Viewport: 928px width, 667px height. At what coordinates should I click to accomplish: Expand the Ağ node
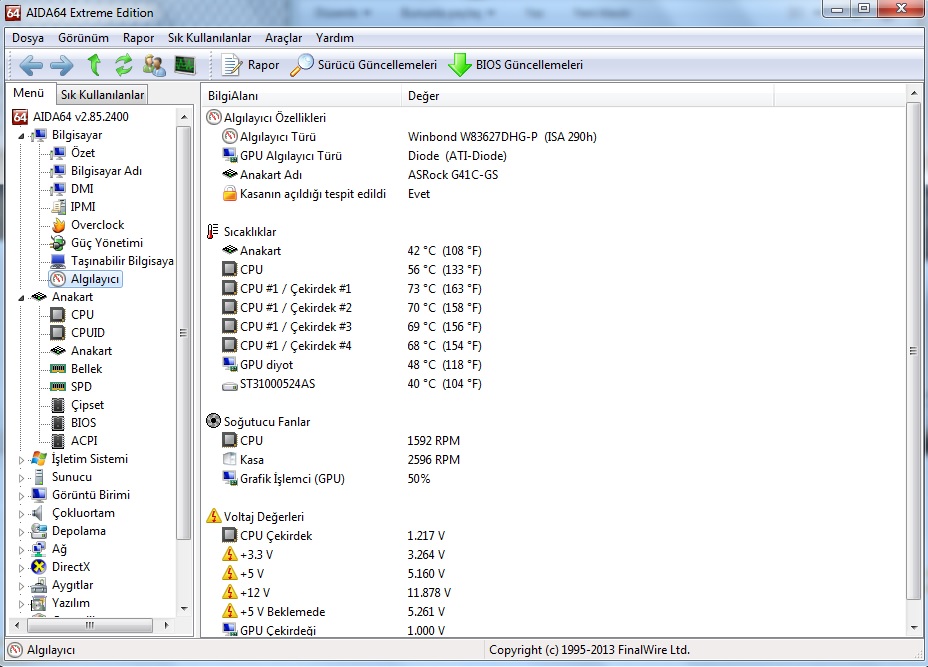pyautogui.click(x=21, y=550)
